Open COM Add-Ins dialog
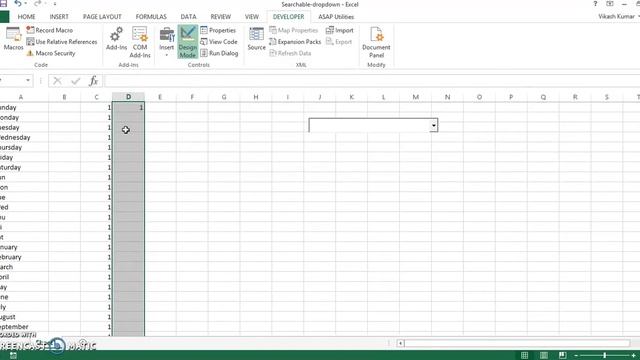Screen dimensions: 640x360 click(140, 42)
